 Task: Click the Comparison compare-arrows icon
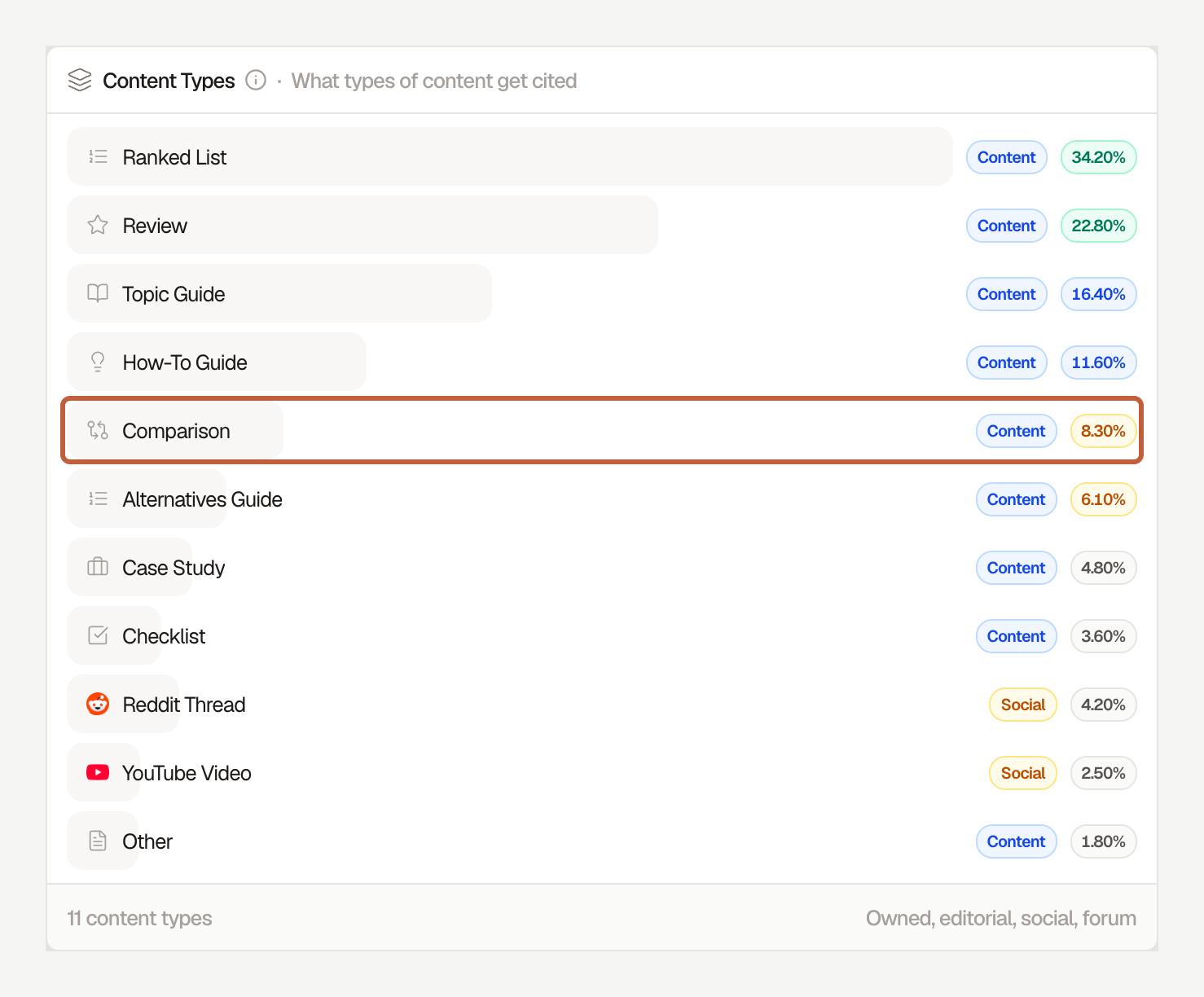(x=98, y=430)
